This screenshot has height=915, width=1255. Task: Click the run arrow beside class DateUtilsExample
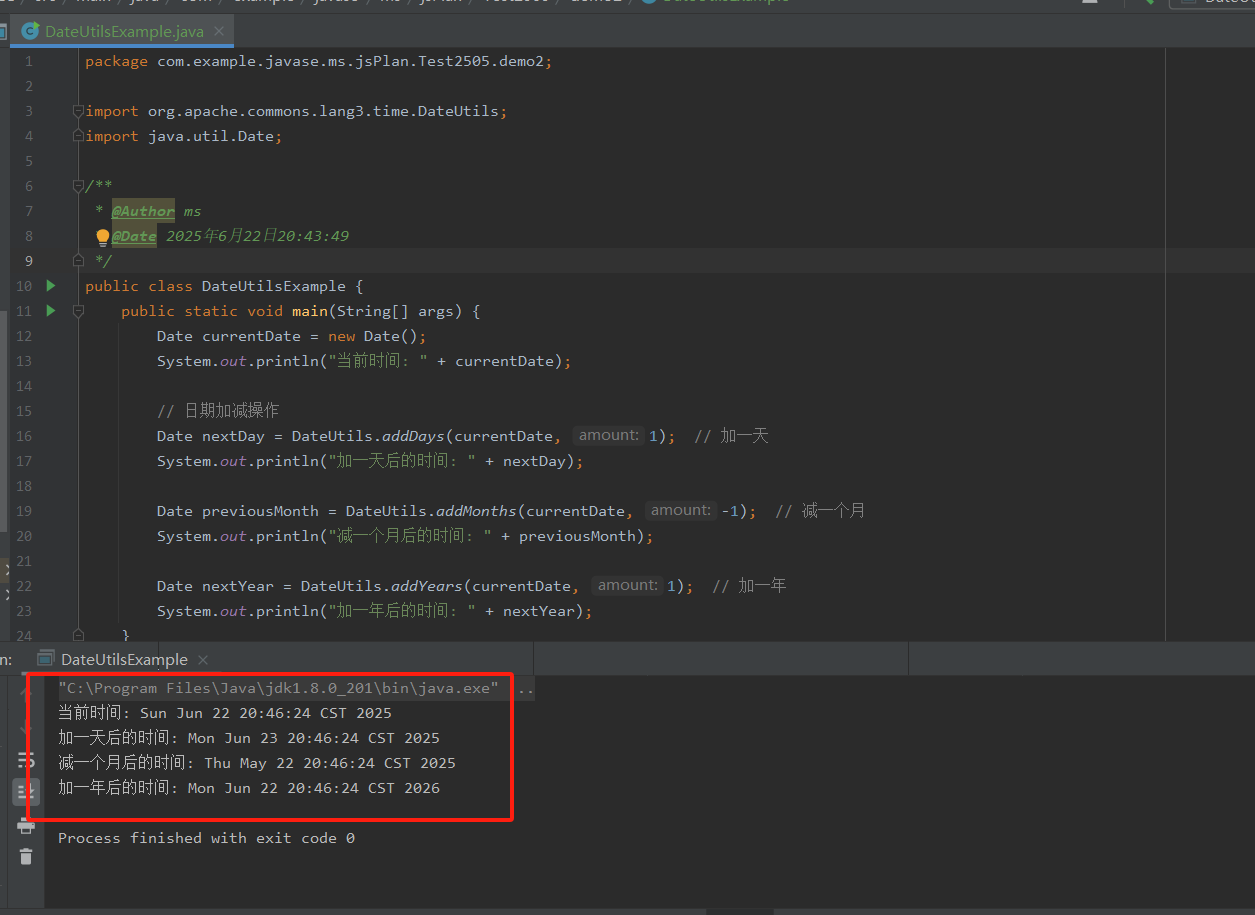(51, 286)
